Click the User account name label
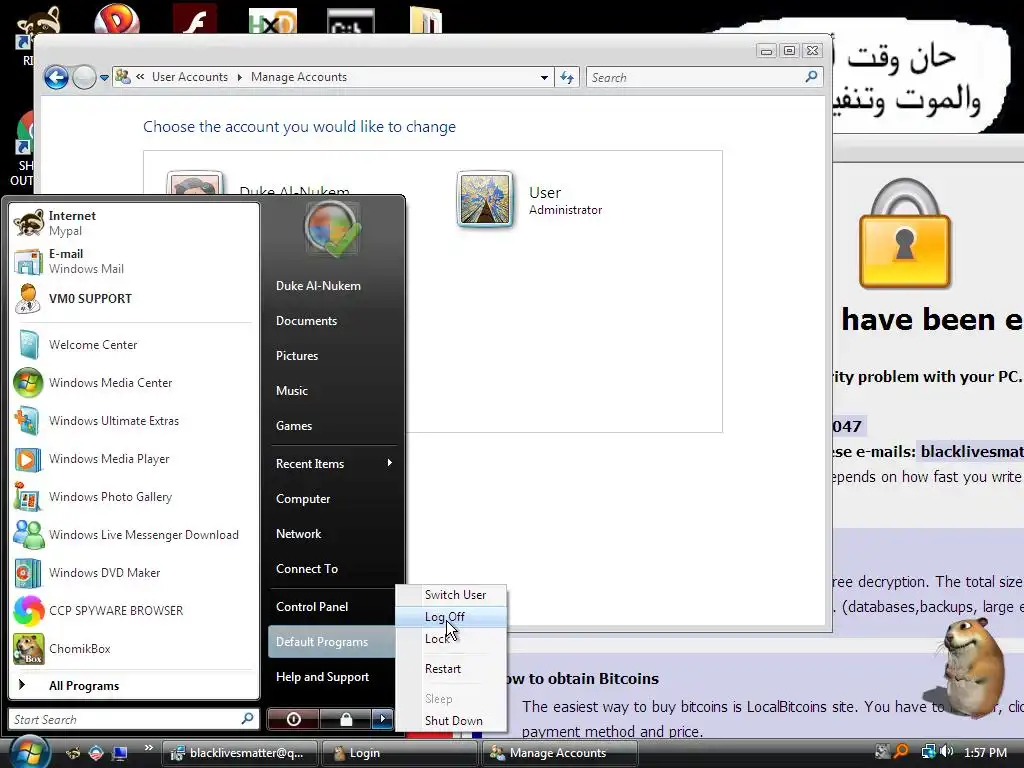The height and width of the screenshot is (768, 1024). pos(545,193)
